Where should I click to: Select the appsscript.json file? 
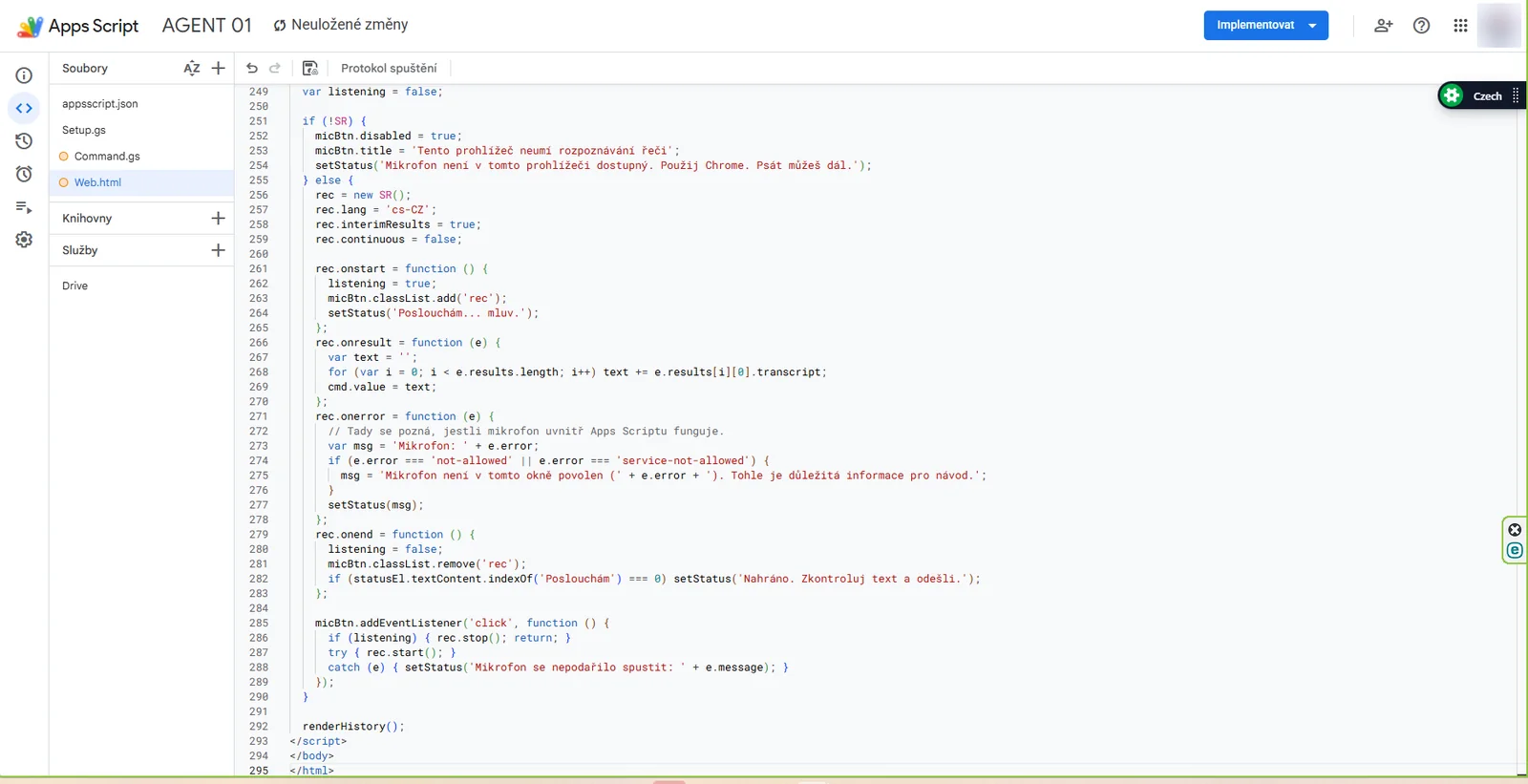point(100,103)
